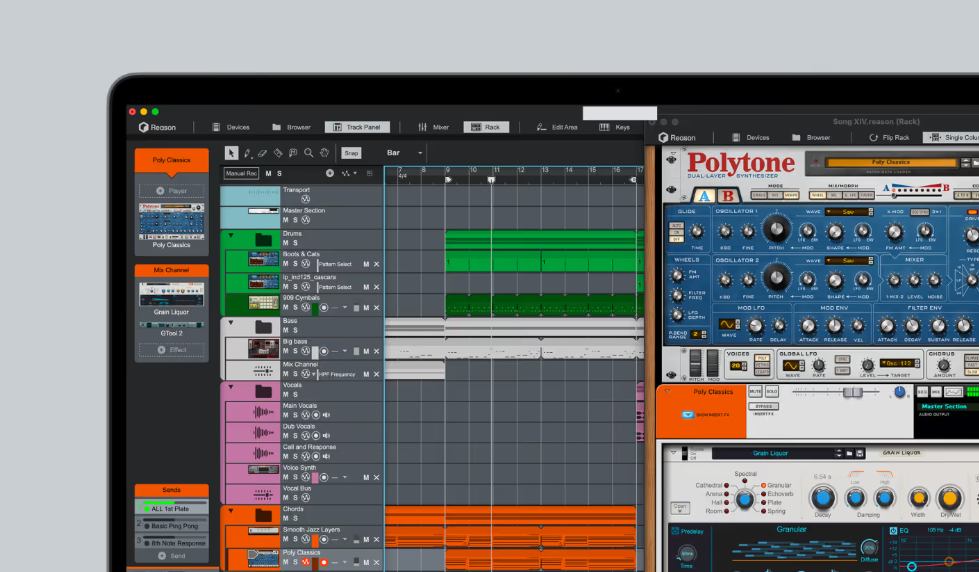Click the add track plus icon
The height and width of the screenshot is (572, 979).
click(330, 173)
